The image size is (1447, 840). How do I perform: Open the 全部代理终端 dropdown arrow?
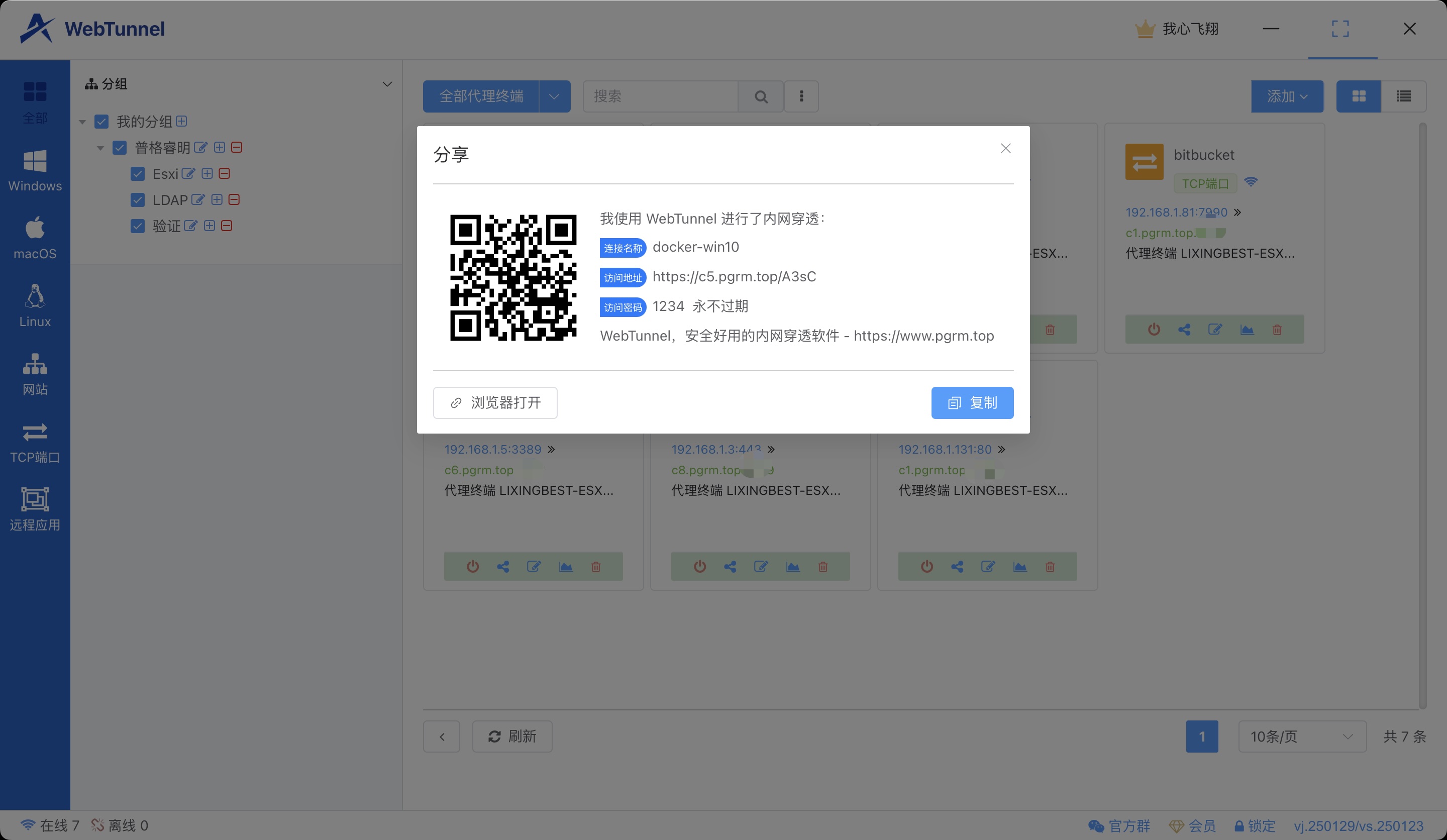(x=555, y=96)
